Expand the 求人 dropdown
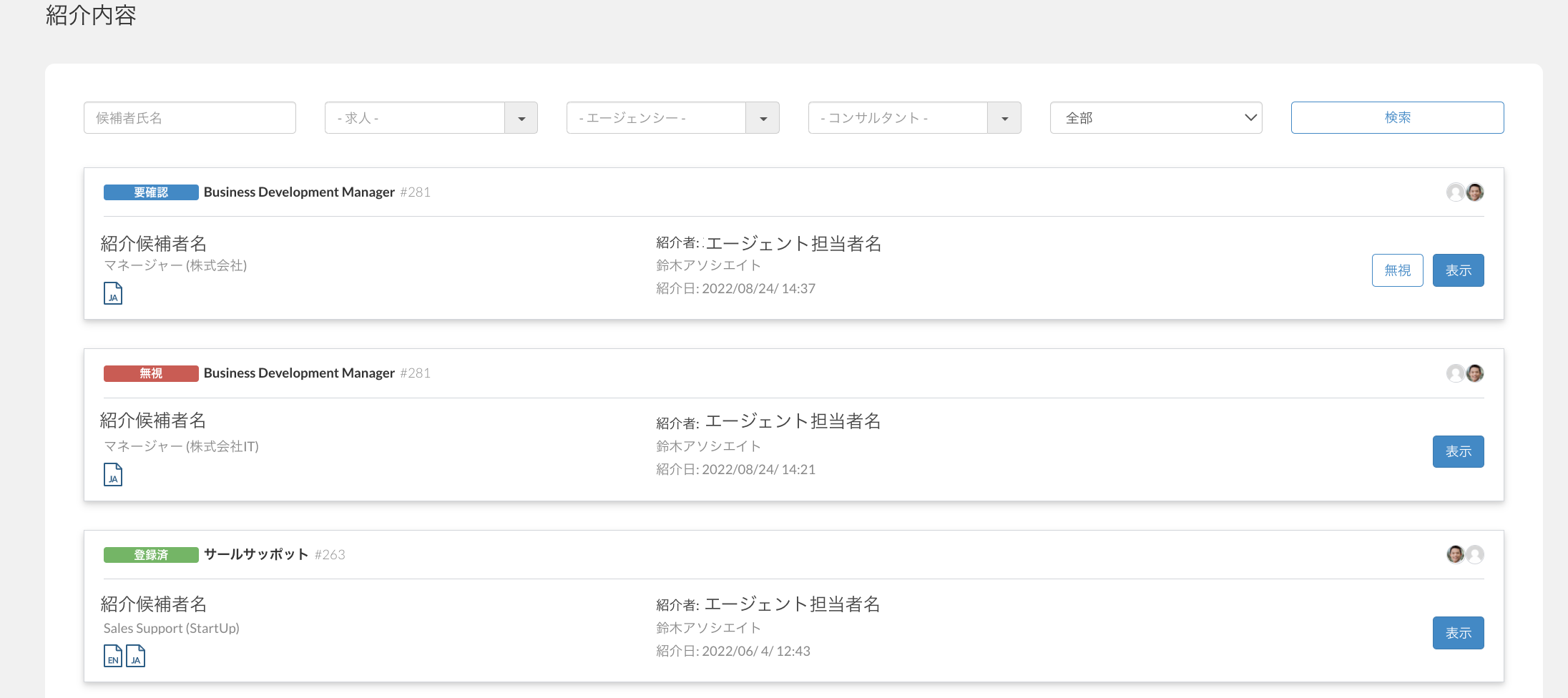Viewport: 1568px width, 698px height. (521, 118)
